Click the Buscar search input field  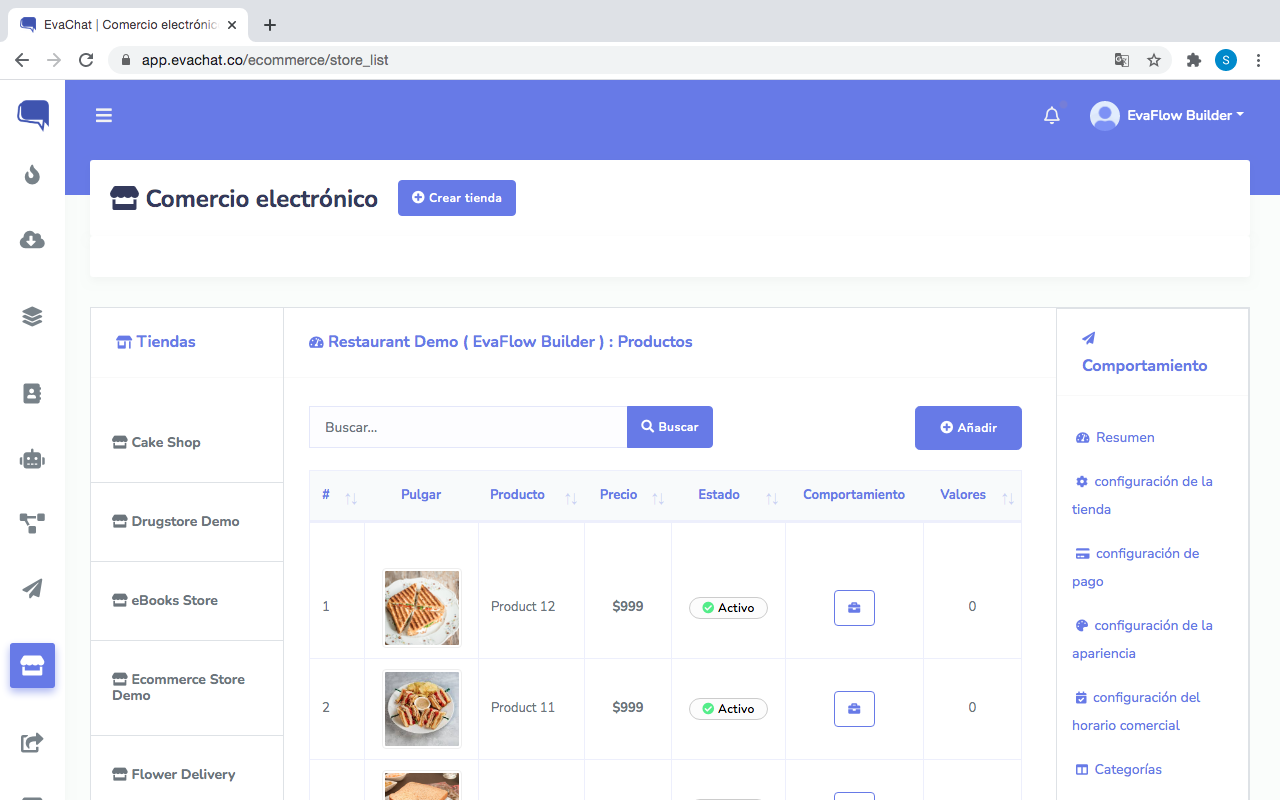[x=468, y=427]
